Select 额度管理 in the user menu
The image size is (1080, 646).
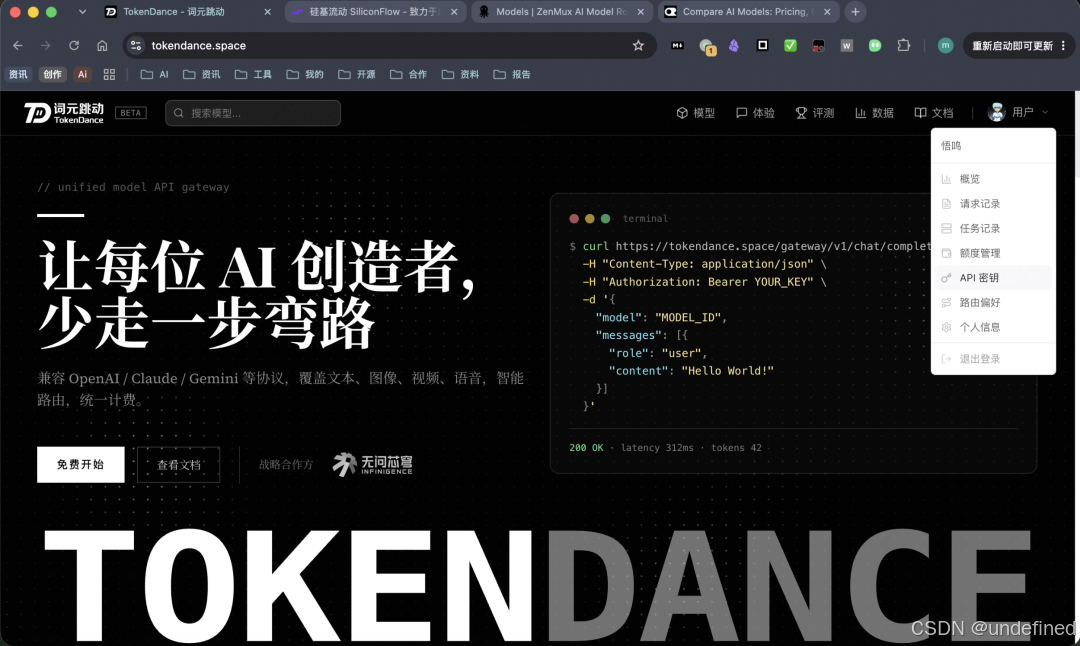click(993, 253)
